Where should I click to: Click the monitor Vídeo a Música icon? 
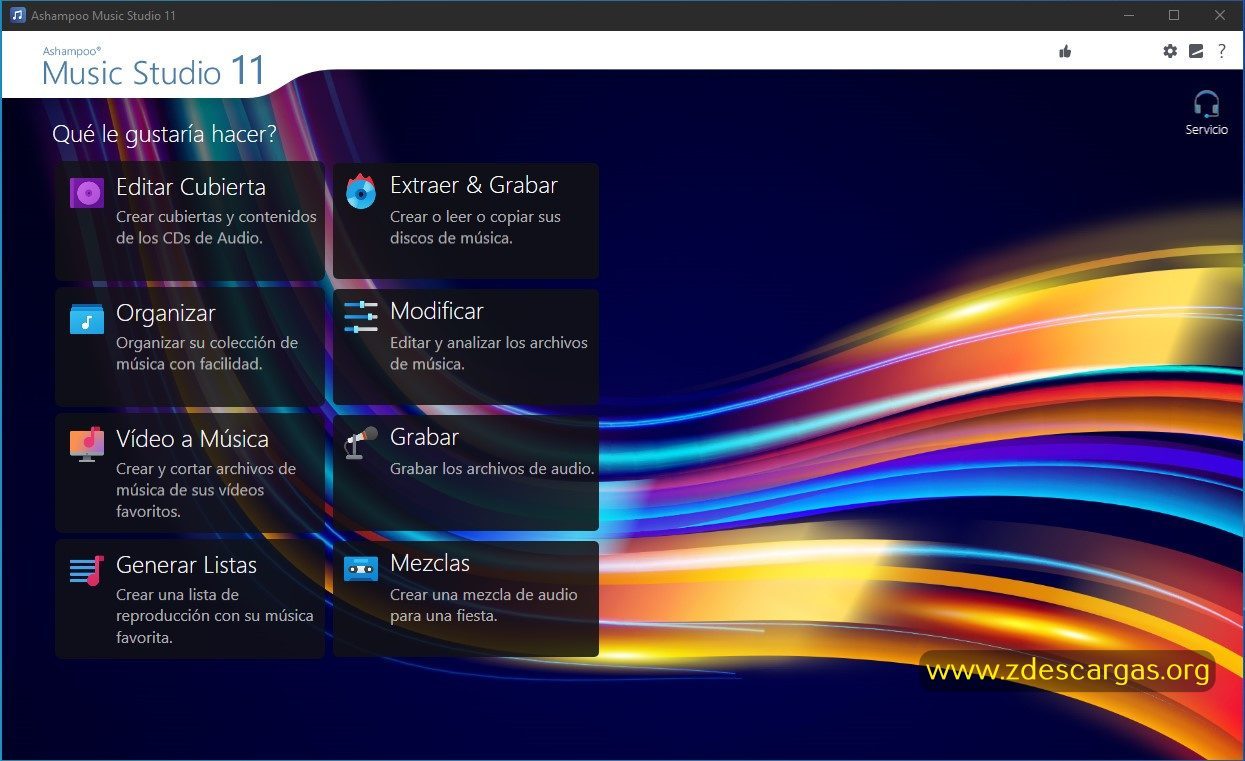pos(87,444)
